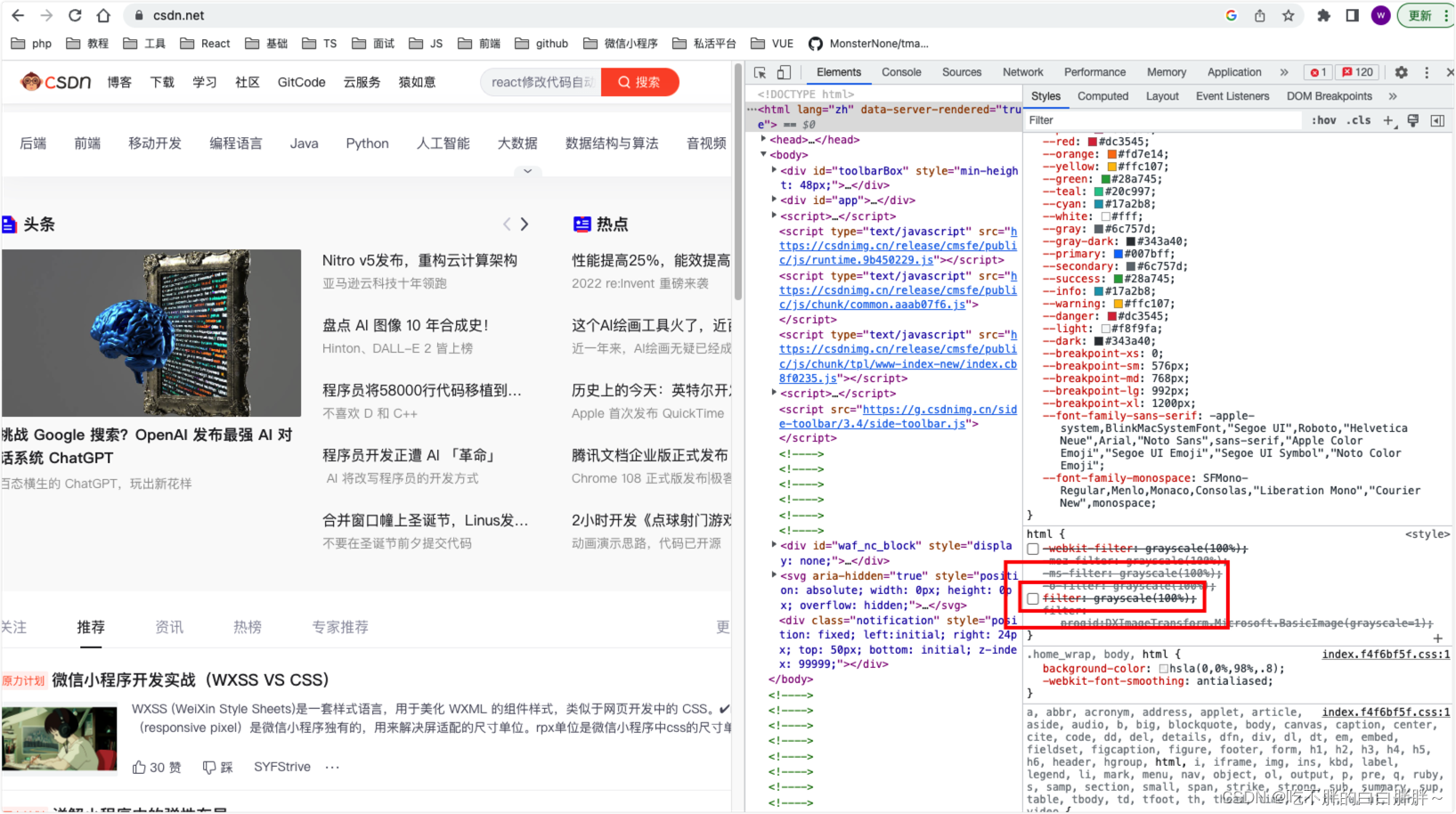The width and height of the screenshot is (1456, 814).
Task: Open the Performance tab
Action: (1094, 72)
